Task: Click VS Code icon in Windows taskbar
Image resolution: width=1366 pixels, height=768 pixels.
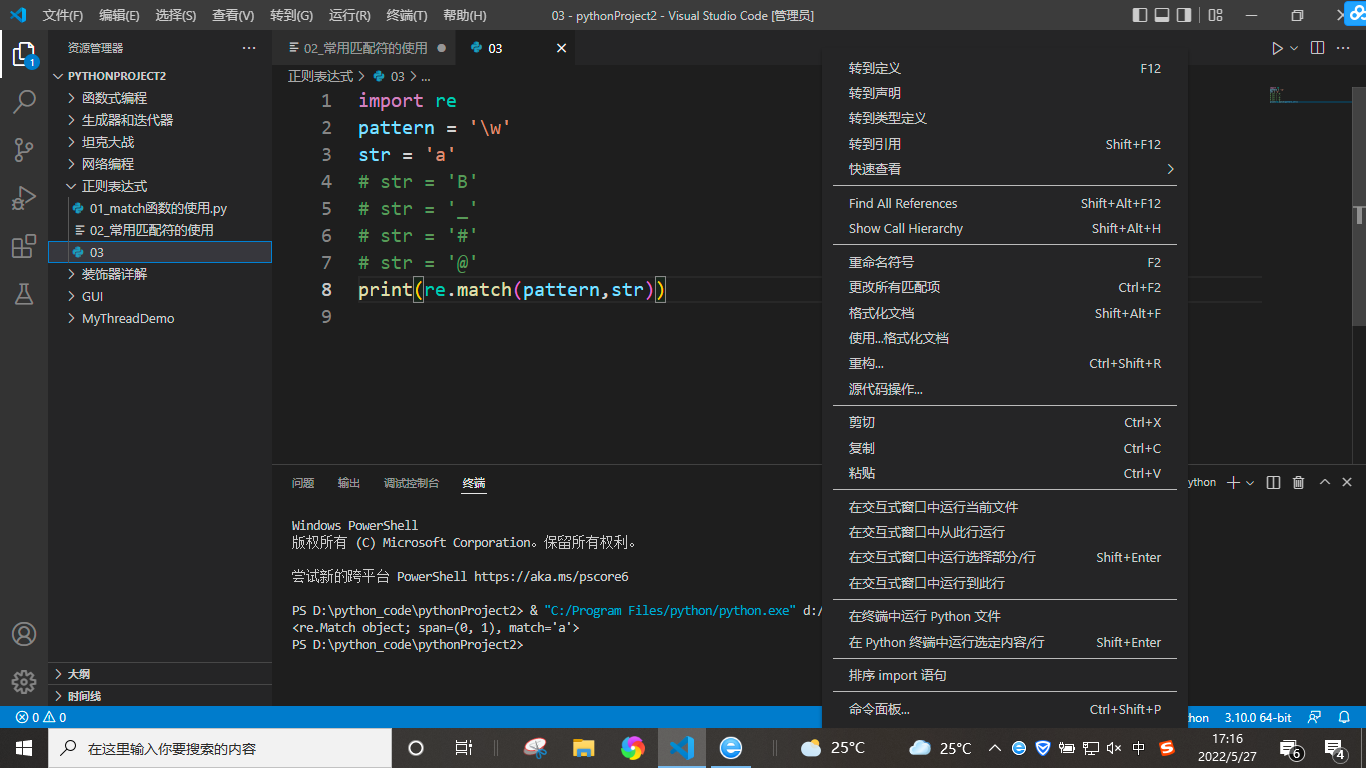Action: click(x=682, y=748)
